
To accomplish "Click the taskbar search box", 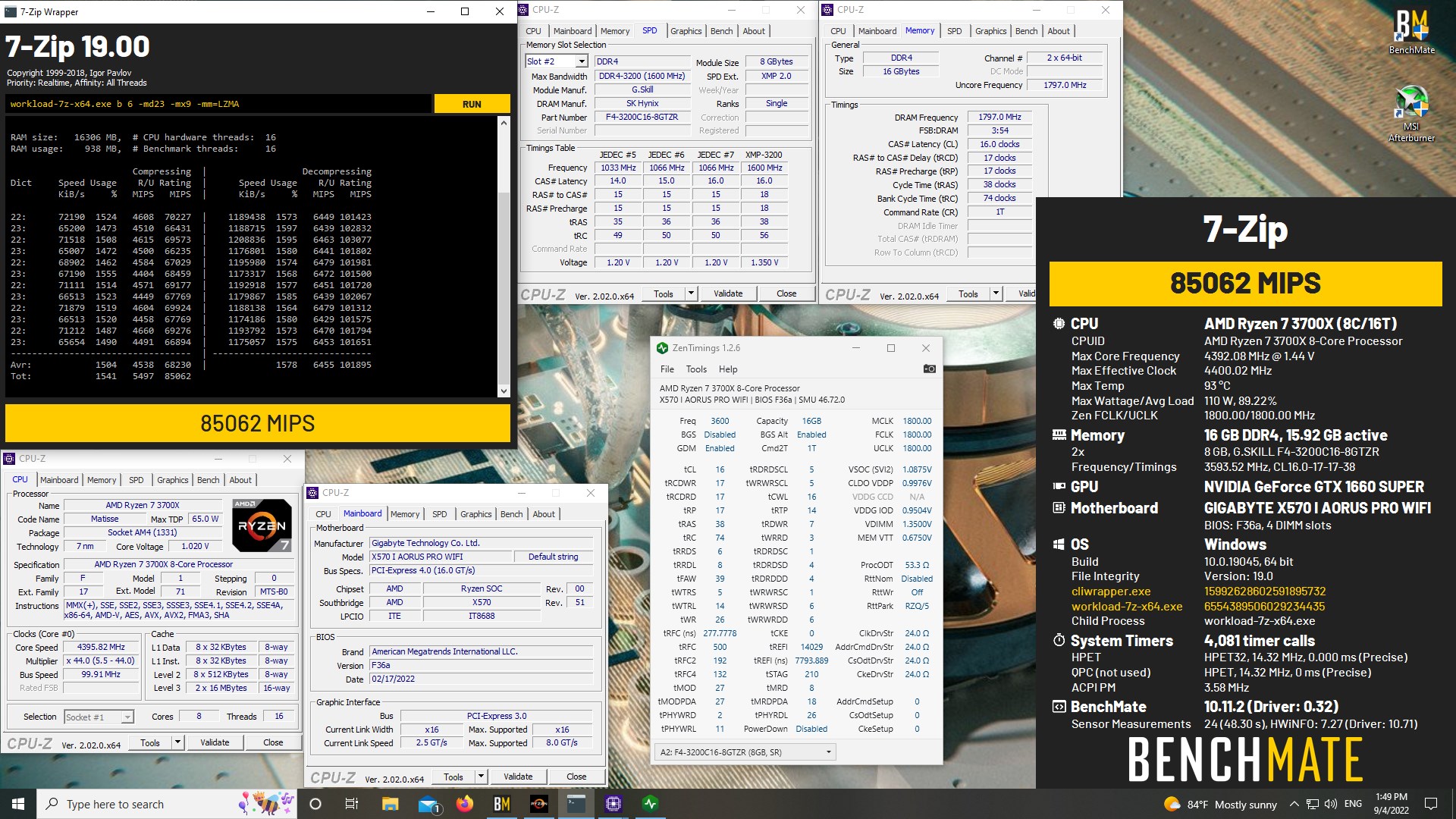I will pos(167,804).
